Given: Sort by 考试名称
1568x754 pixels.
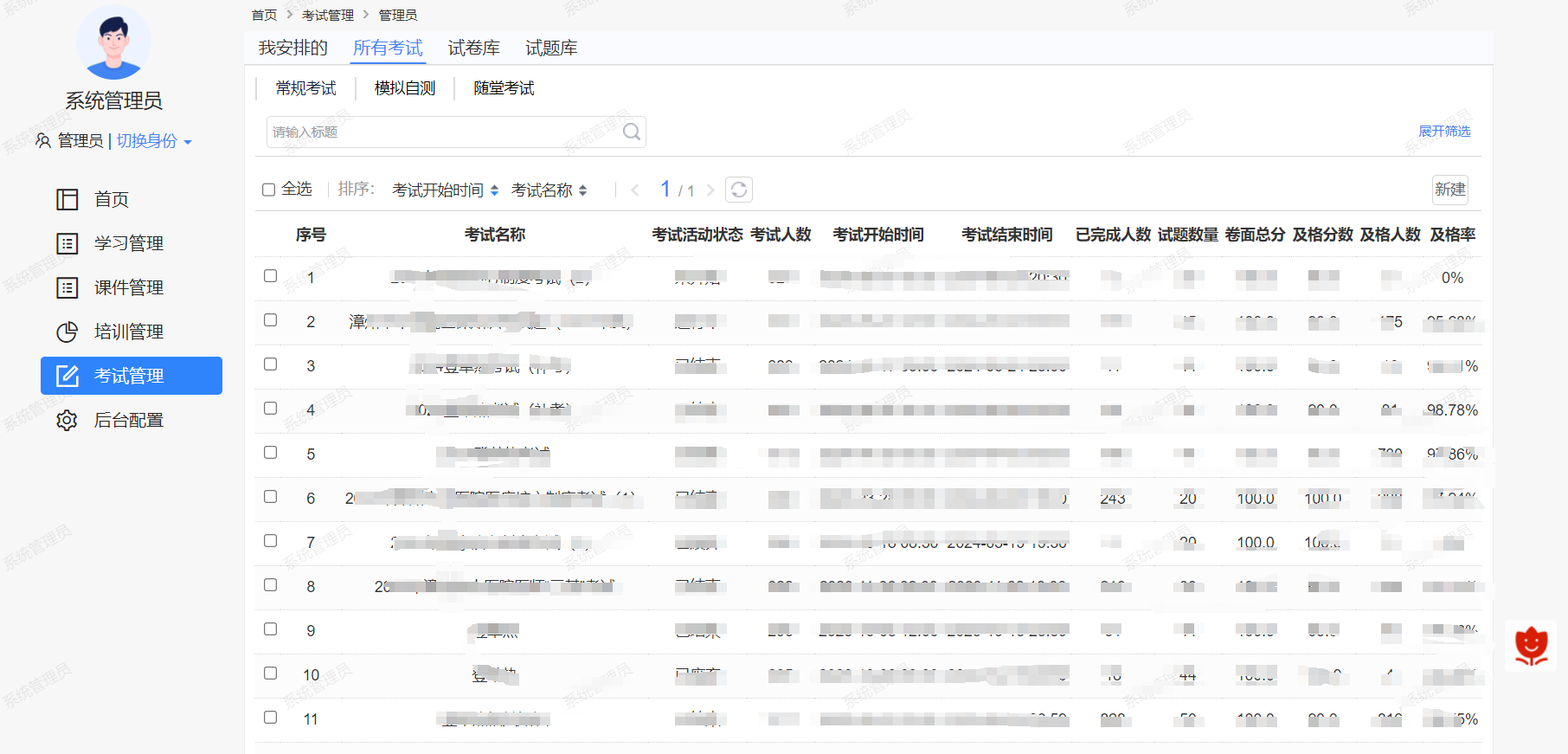Looking at the screenshot, I should 549,190.
